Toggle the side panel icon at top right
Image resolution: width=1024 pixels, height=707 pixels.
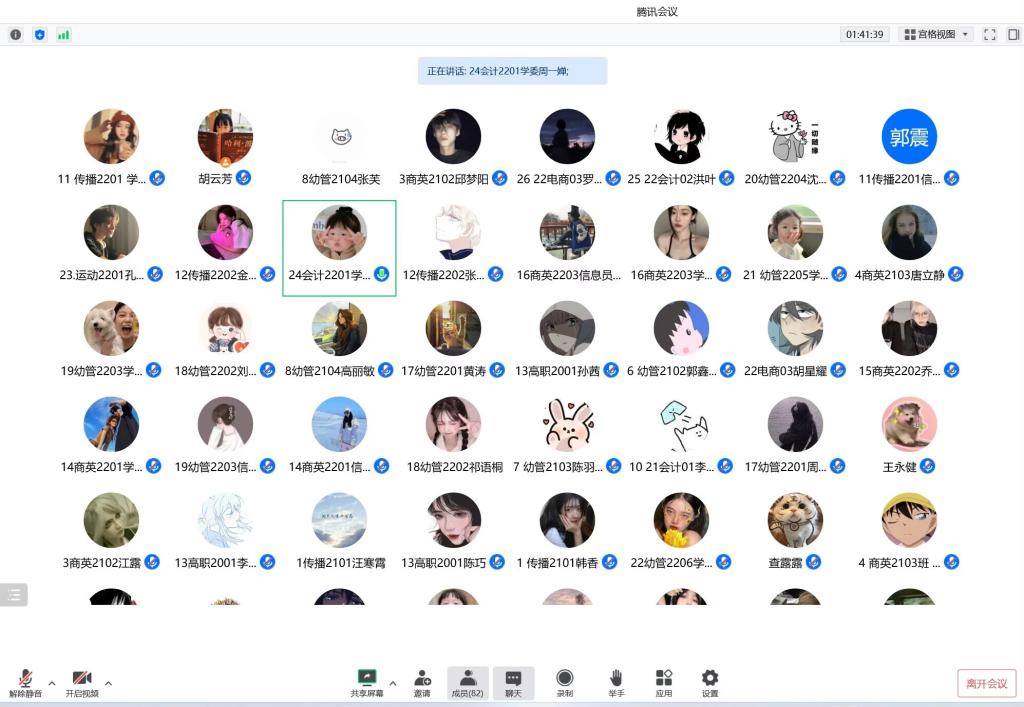click(x=1013, y=35)
